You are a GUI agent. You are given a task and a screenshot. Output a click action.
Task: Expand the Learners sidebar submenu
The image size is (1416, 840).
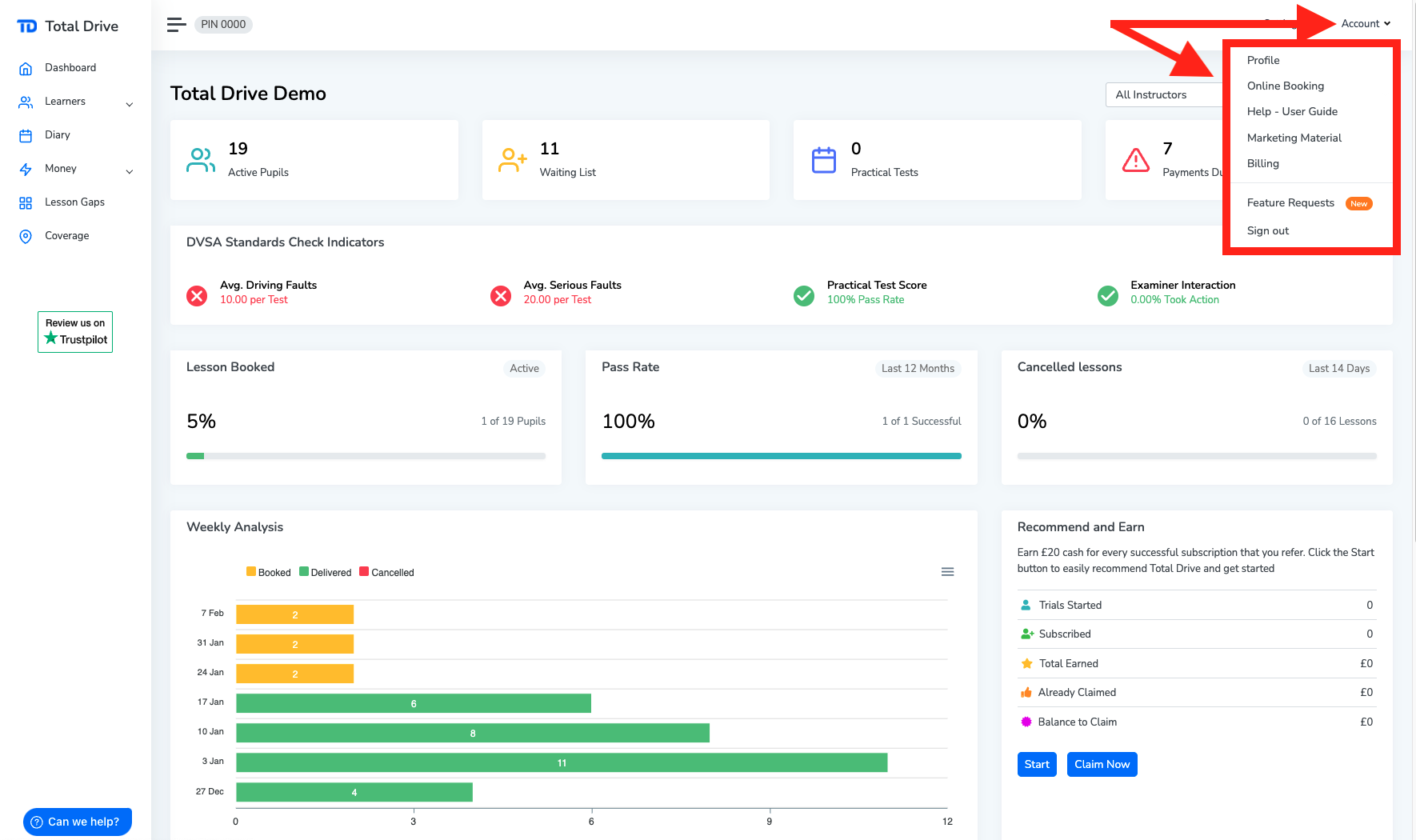[129, 104]
